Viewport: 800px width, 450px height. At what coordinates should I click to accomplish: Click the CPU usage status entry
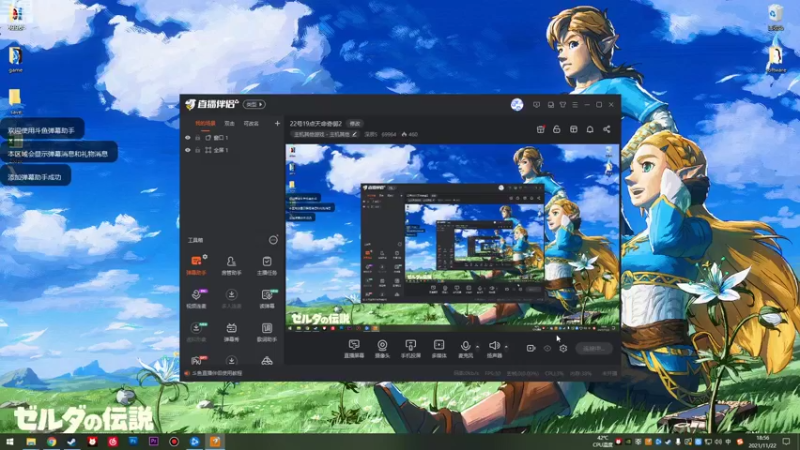554,373
